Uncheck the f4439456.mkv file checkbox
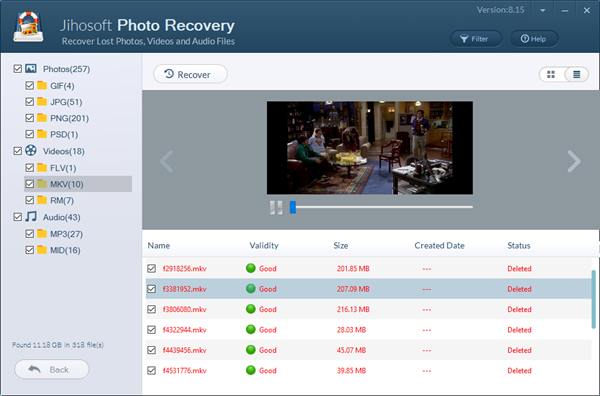The image size is (600, 396). point(152,350)
